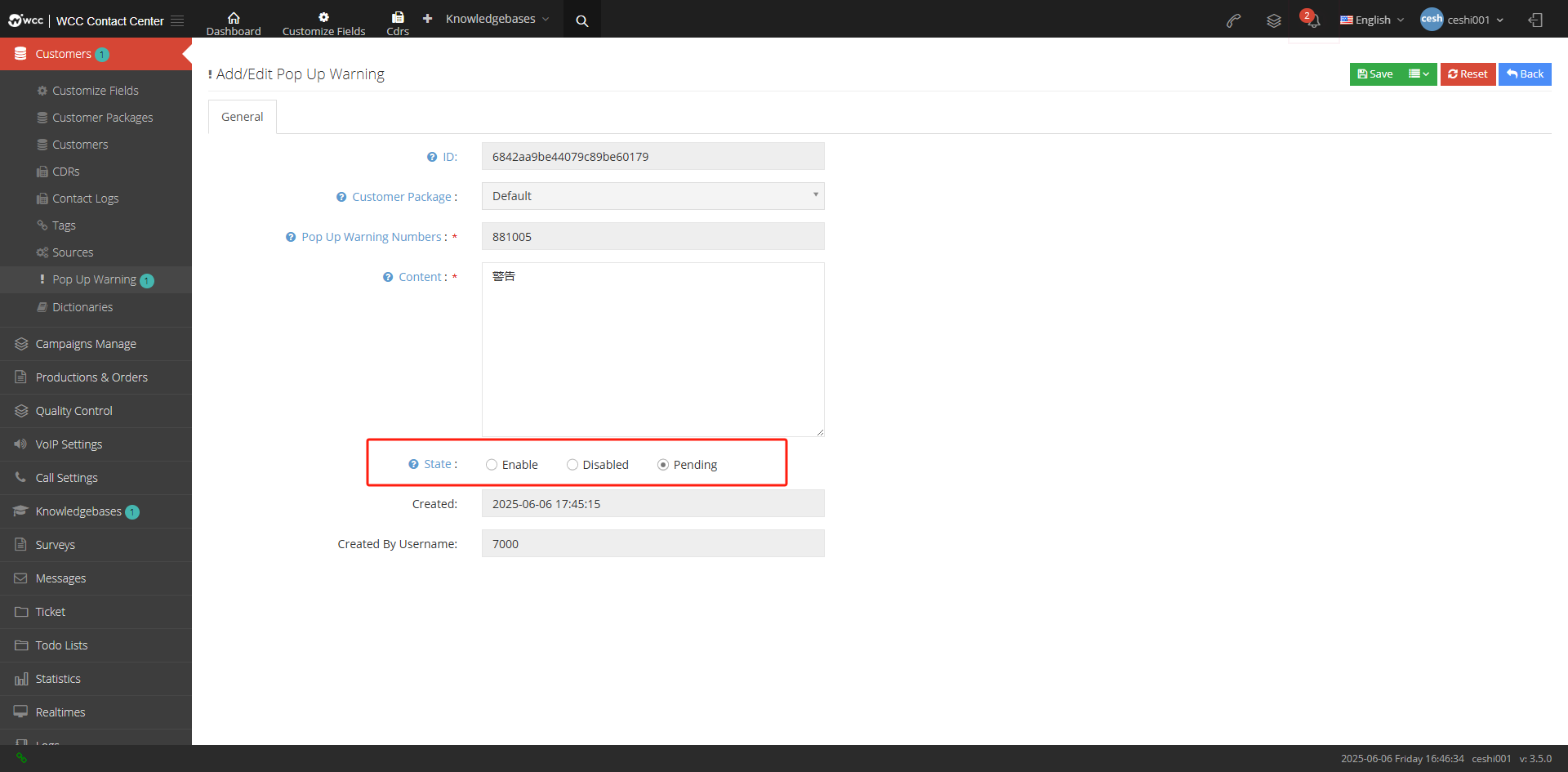
Task: Click the version text v: 3.5.0
Action: 1535,759
